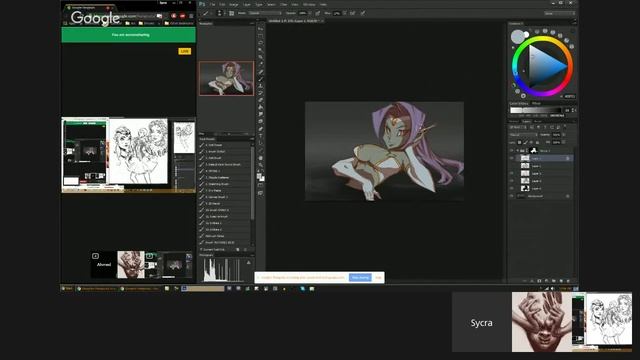Select the Zoom tool in the toolbar
The width and height of the screenshot is (640, 360).
tap(260, 165)
